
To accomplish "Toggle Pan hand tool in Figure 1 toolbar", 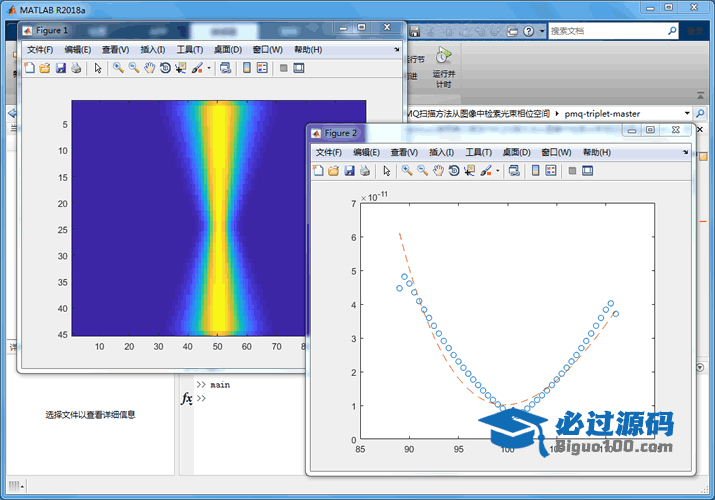I will [x=149, y=68].
